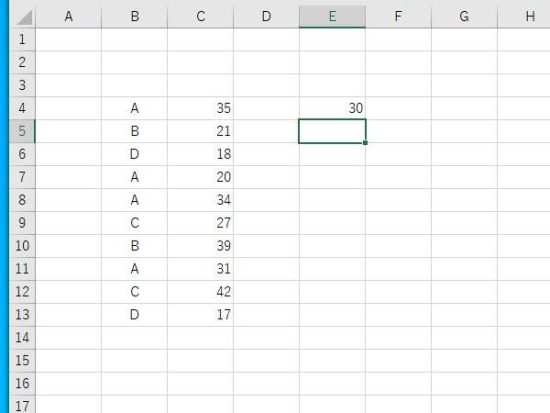Click cell B5 containing B
This screenshot has width=550, height=413.
(x=135, y=131)
